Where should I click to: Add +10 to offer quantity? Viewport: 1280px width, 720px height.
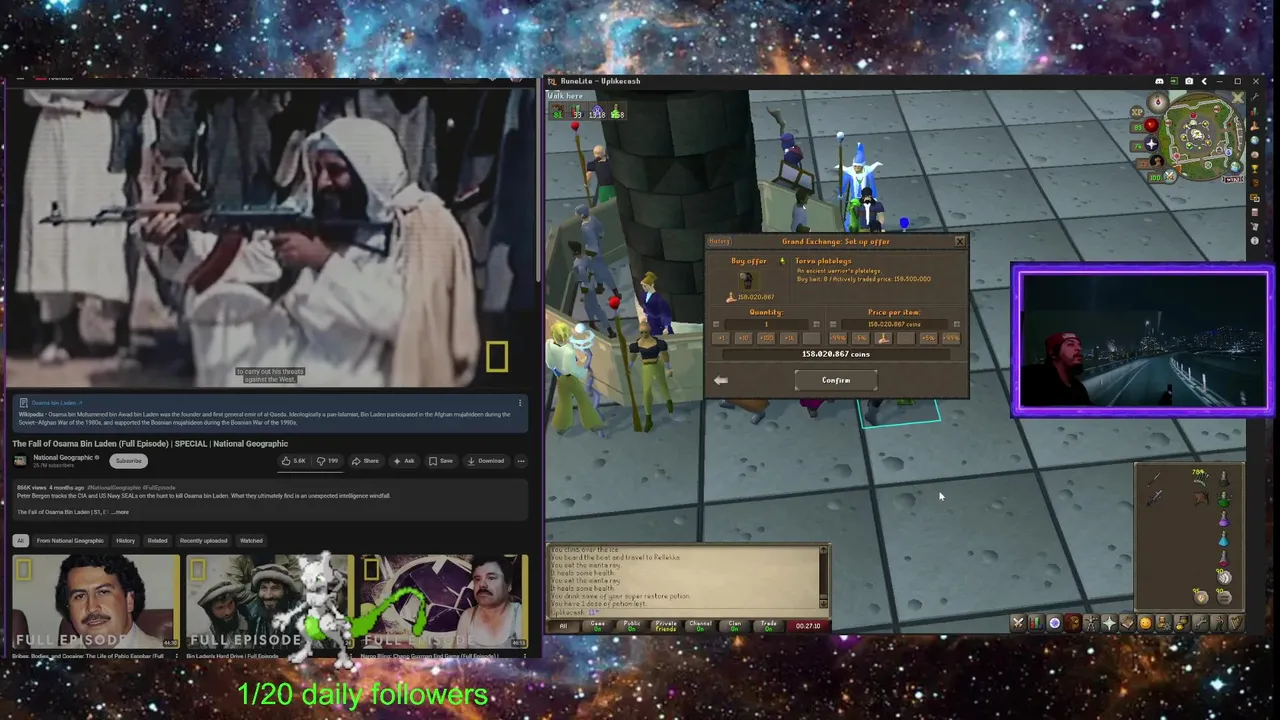coord(744,338)
